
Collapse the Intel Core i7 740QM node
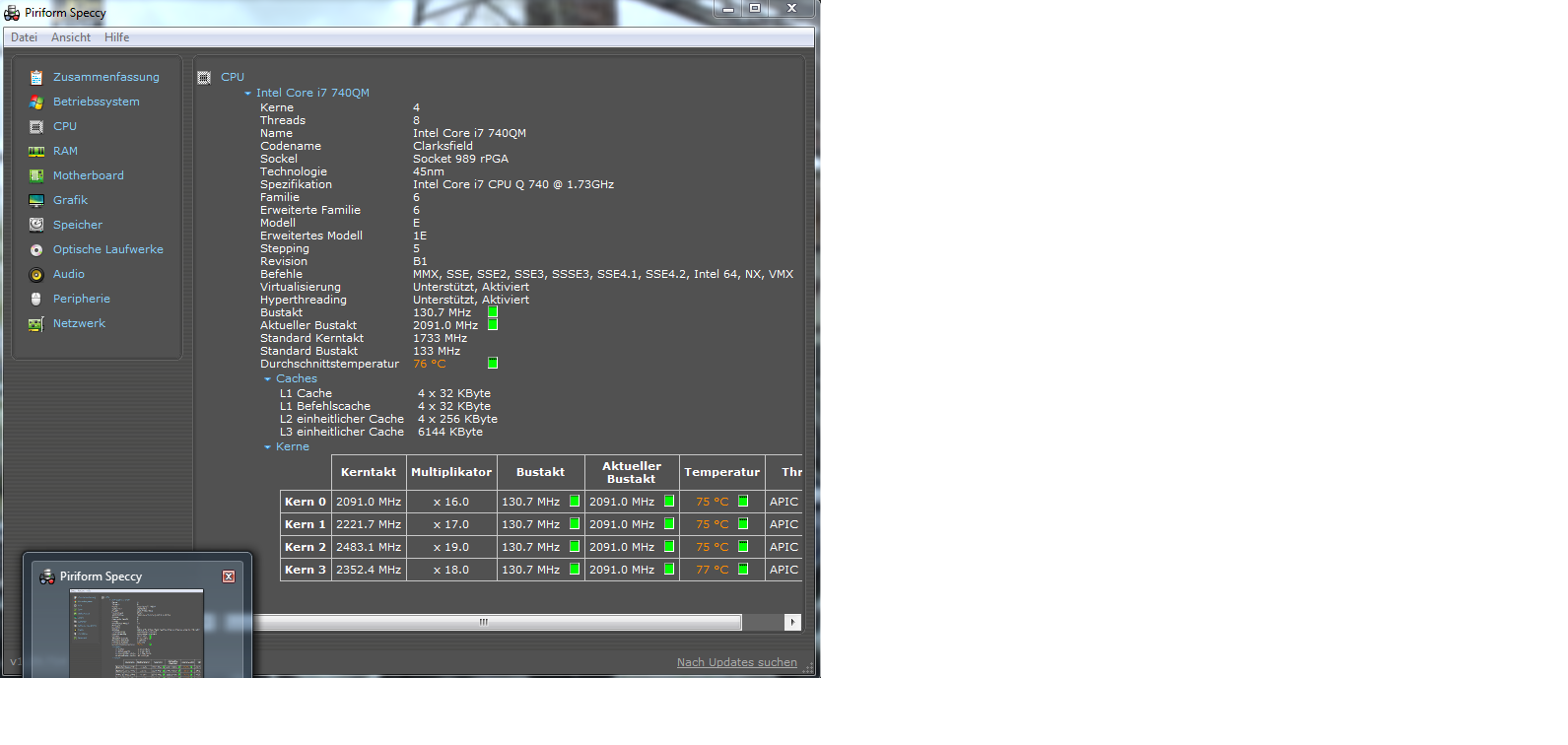coord(247,94)
